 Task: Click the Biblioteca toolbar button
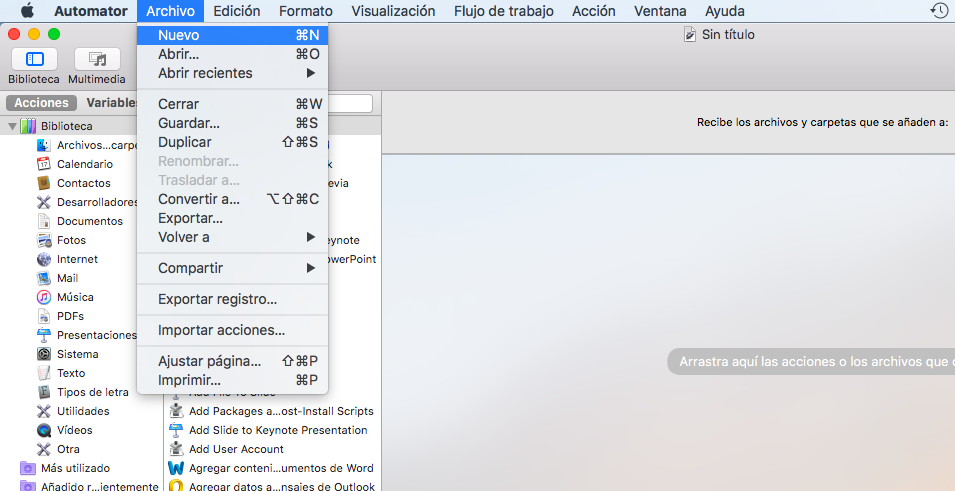click(x=34, y=59)
